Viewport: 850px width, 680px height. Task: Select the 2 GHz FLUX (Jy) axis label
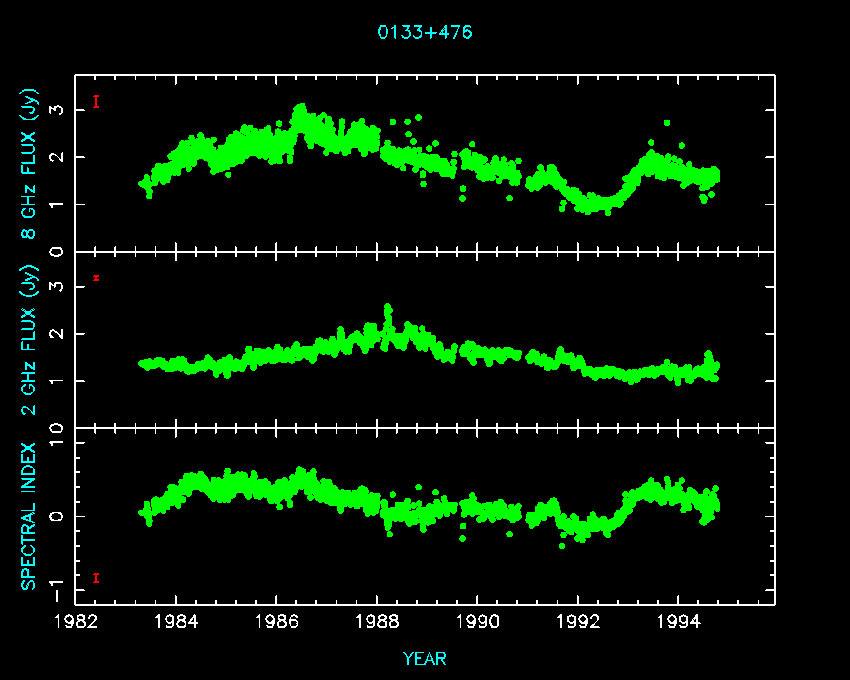click(x=30, y=339)
